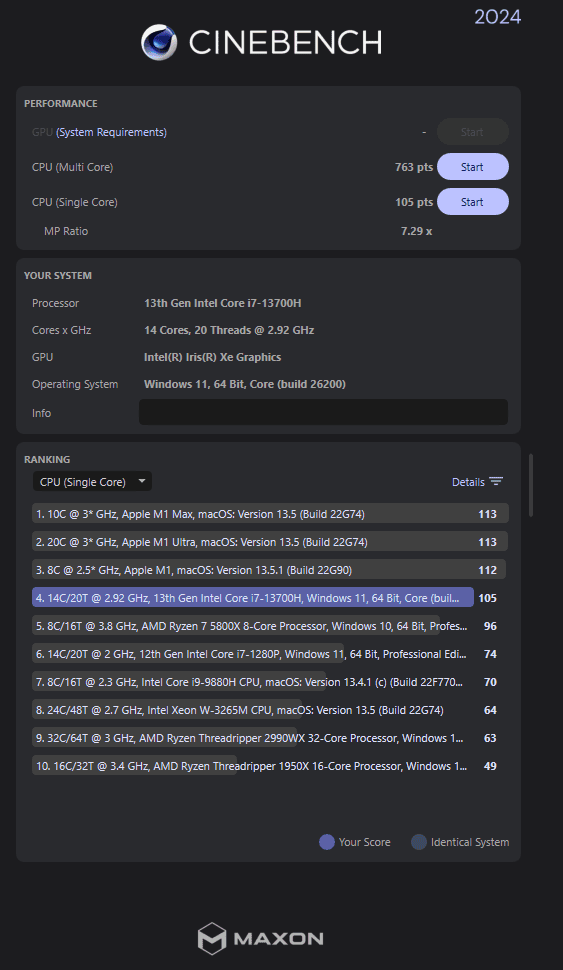The image size is (563, 970).
Task: Select the Intel Xeon W-3265M row
Action: pos(270,710)
